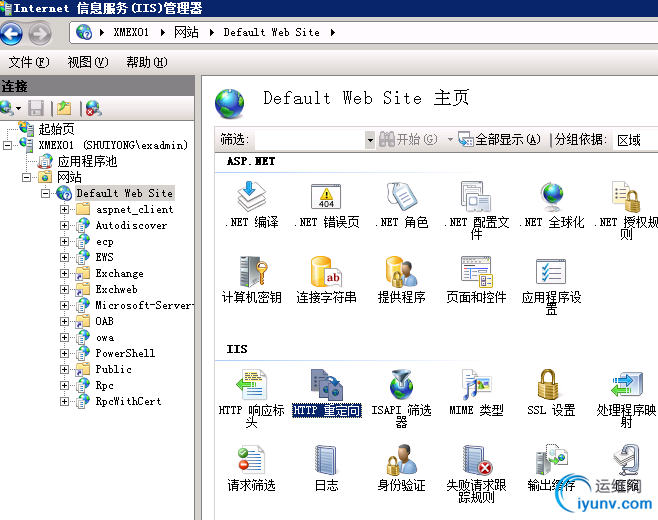Click XMEX01 in the address breadcrumb
This screenshot has height=520, width=658.
coord(131,32)
